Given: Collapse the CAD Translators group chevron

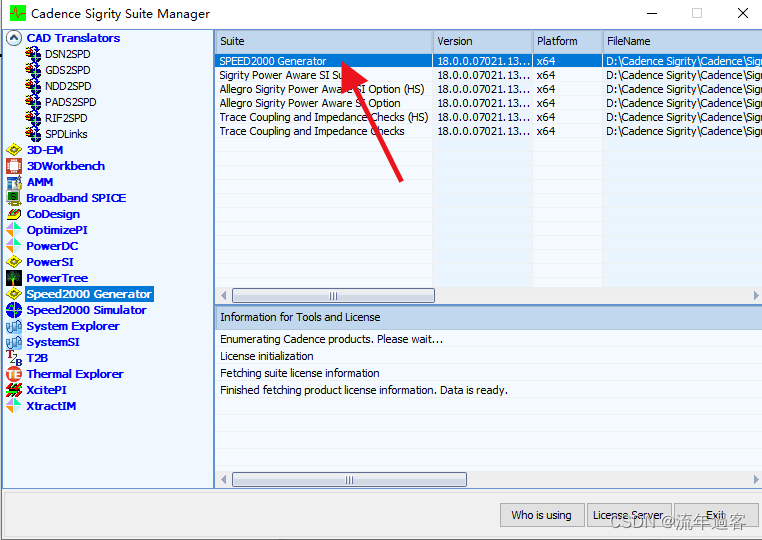Looking at the screenshot, I should pos(14,38).
